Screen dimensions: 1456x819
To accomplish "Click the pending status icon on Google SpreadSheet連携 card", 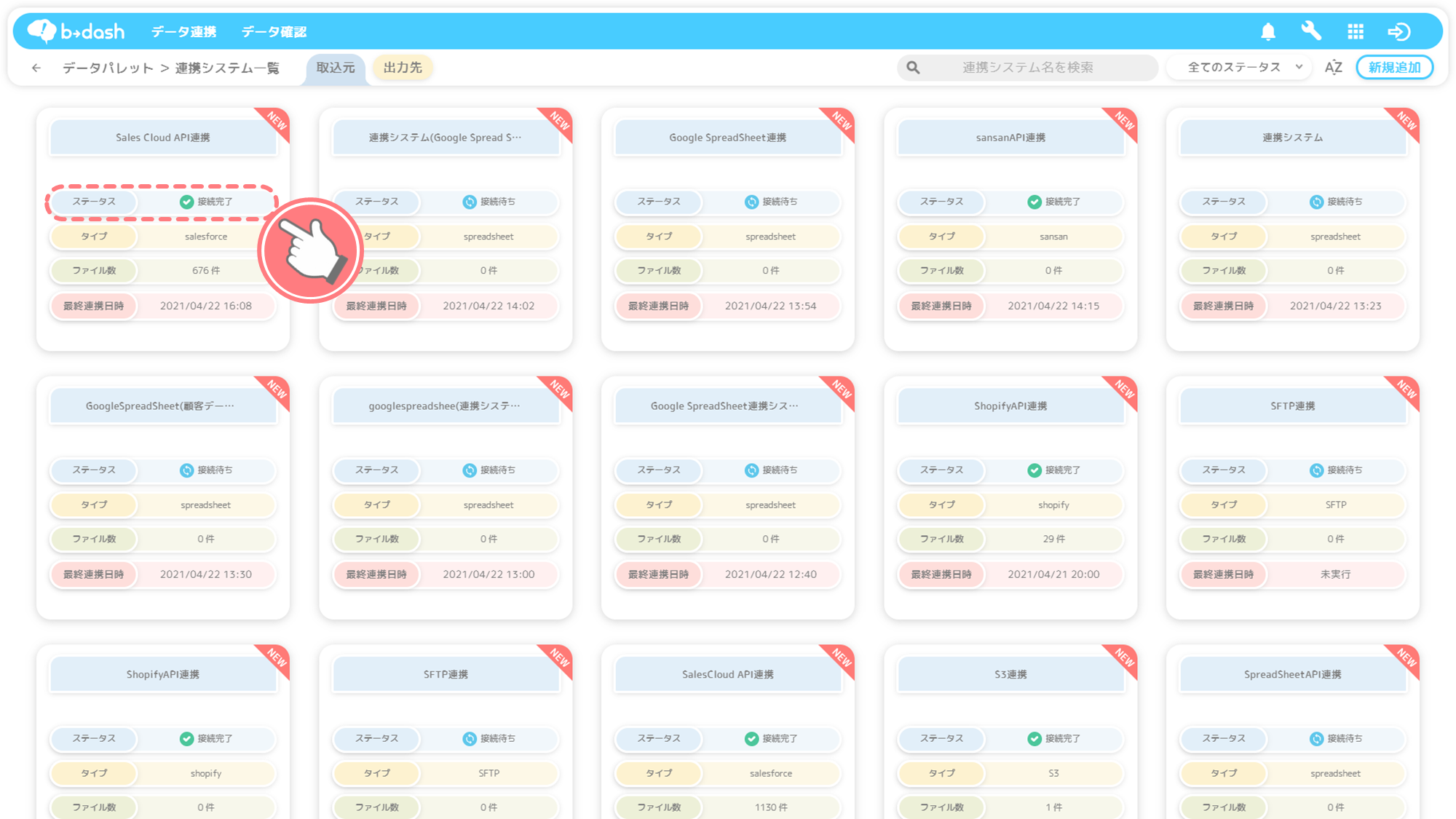I will 751,202.
